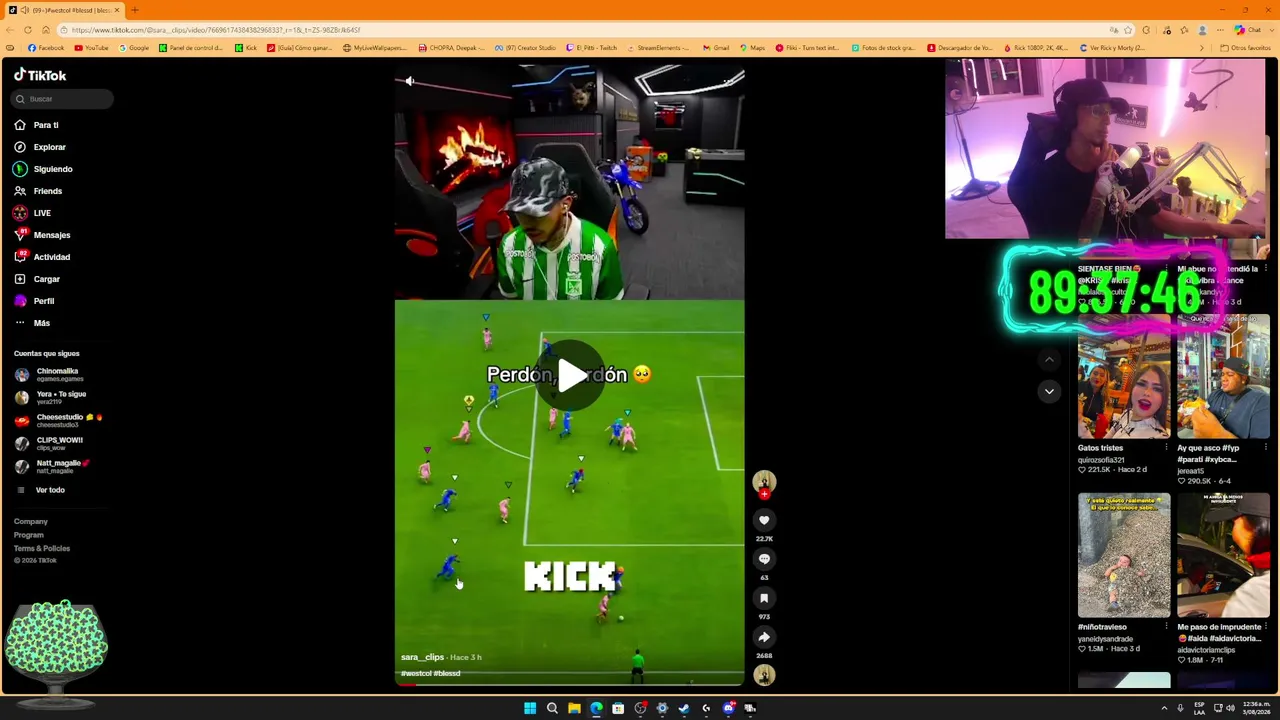Open the YouTube bookmark
The height and width of the screenshot is (720, 1280).
tap(91, 48)
